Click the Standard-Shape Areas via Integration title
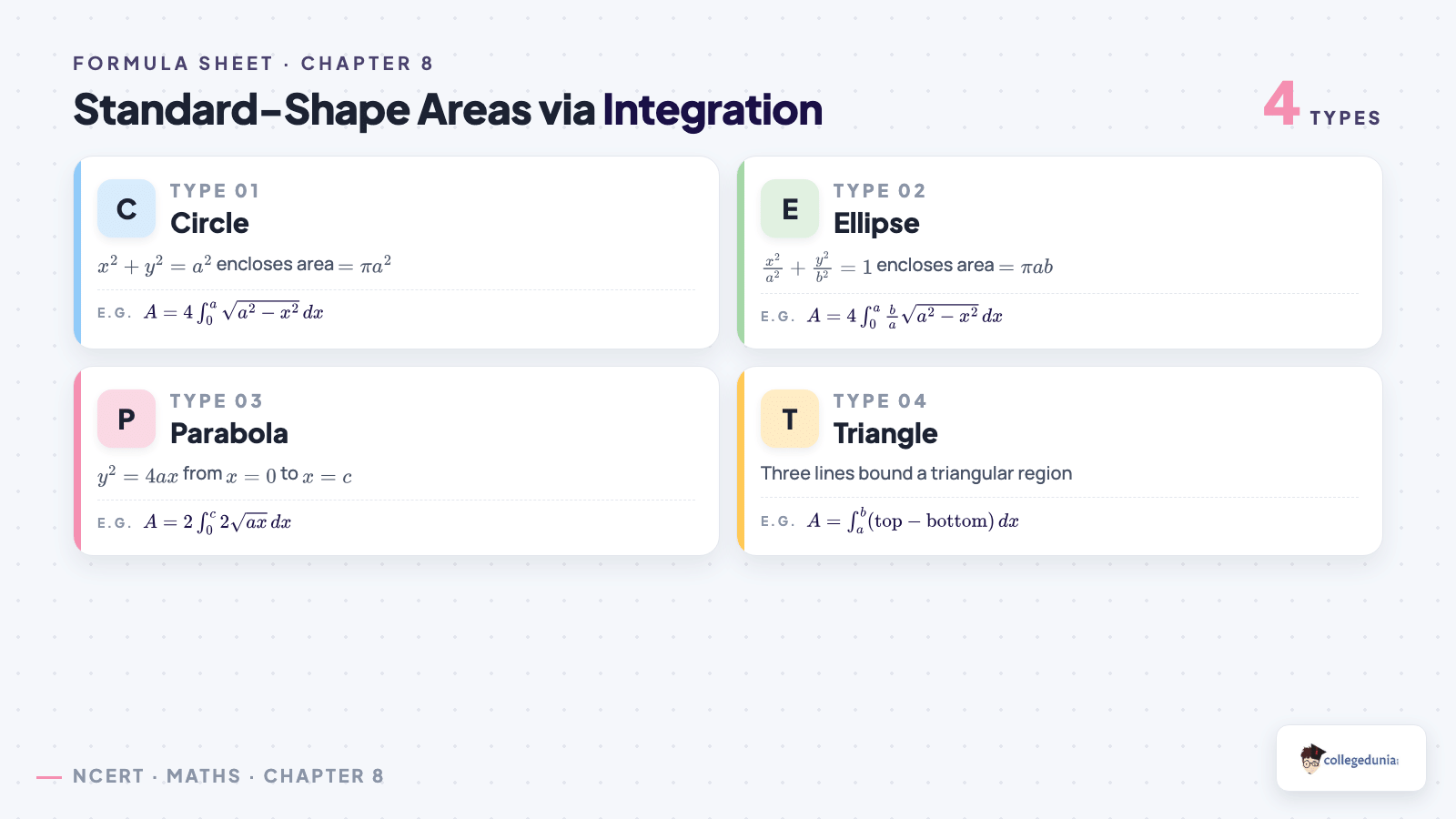 [x=448, y=110]
